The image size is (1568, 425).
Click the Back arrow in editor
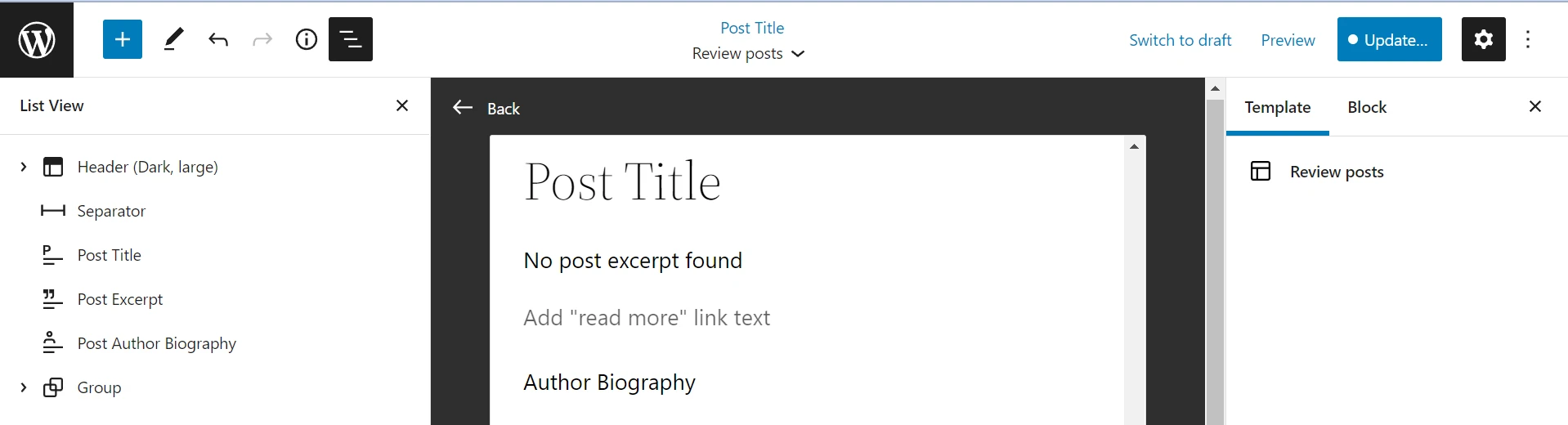pyautogui.click(x=464, y=108)
